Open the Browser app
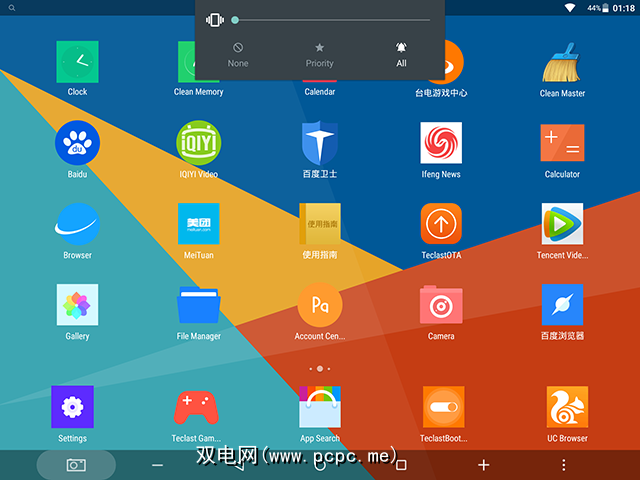This screenshot has height=480, width=640. (77, 224)
